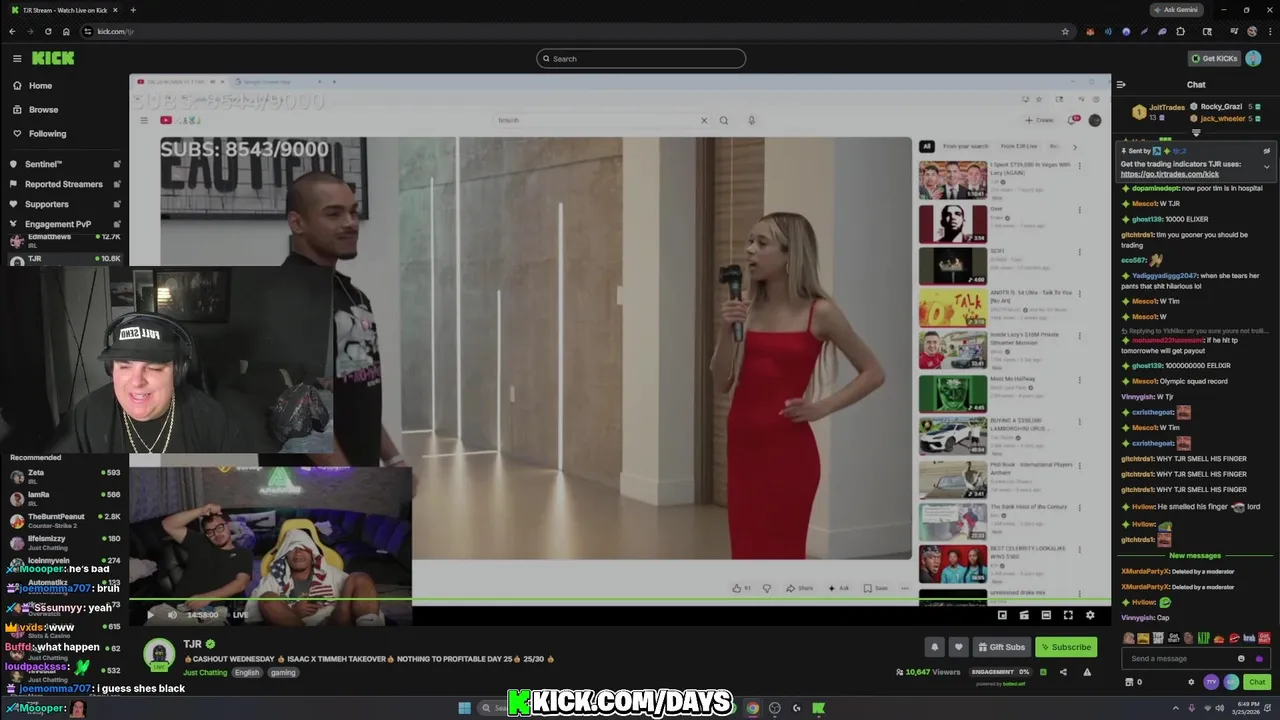Click the clip creation icon in player
Viewport: 1280px width, 720px height.
point(1024,615)
